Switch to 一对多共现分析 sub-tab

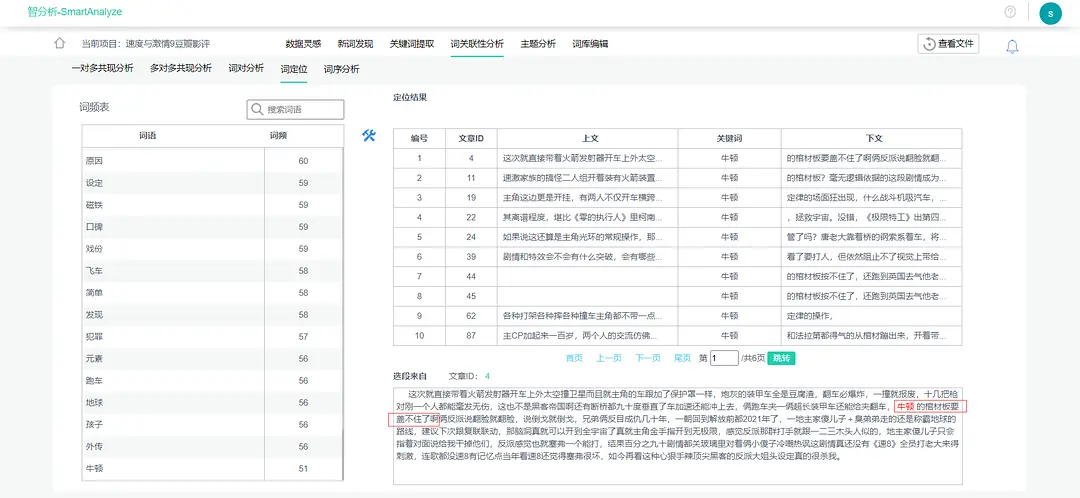point(103,68)
